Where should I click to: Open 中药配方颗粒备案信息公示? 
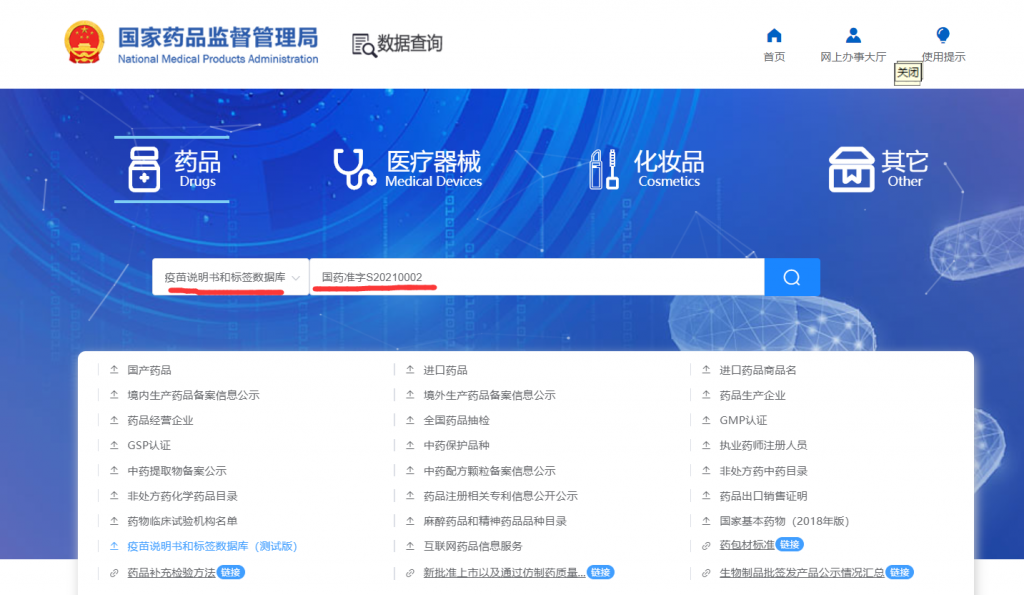tap(489, 471)
